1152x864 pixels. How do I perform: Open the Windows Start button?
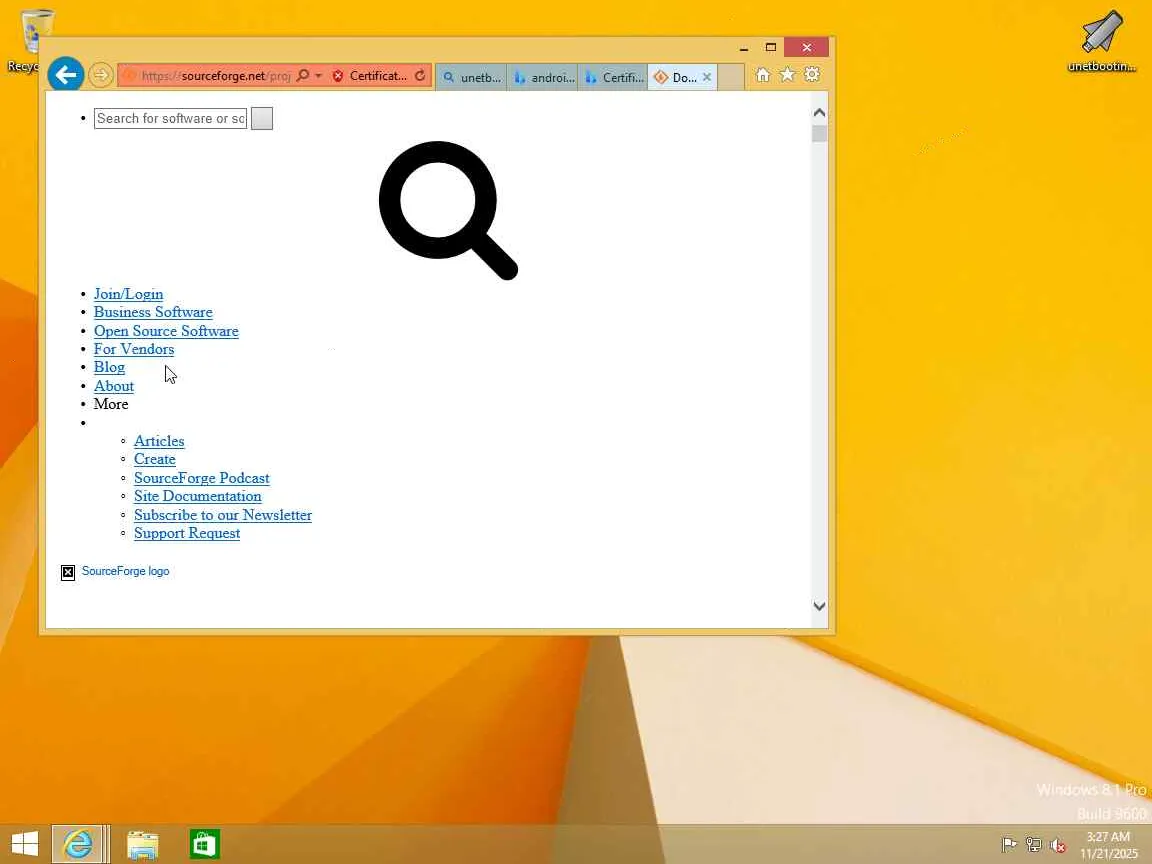(25, 843)
